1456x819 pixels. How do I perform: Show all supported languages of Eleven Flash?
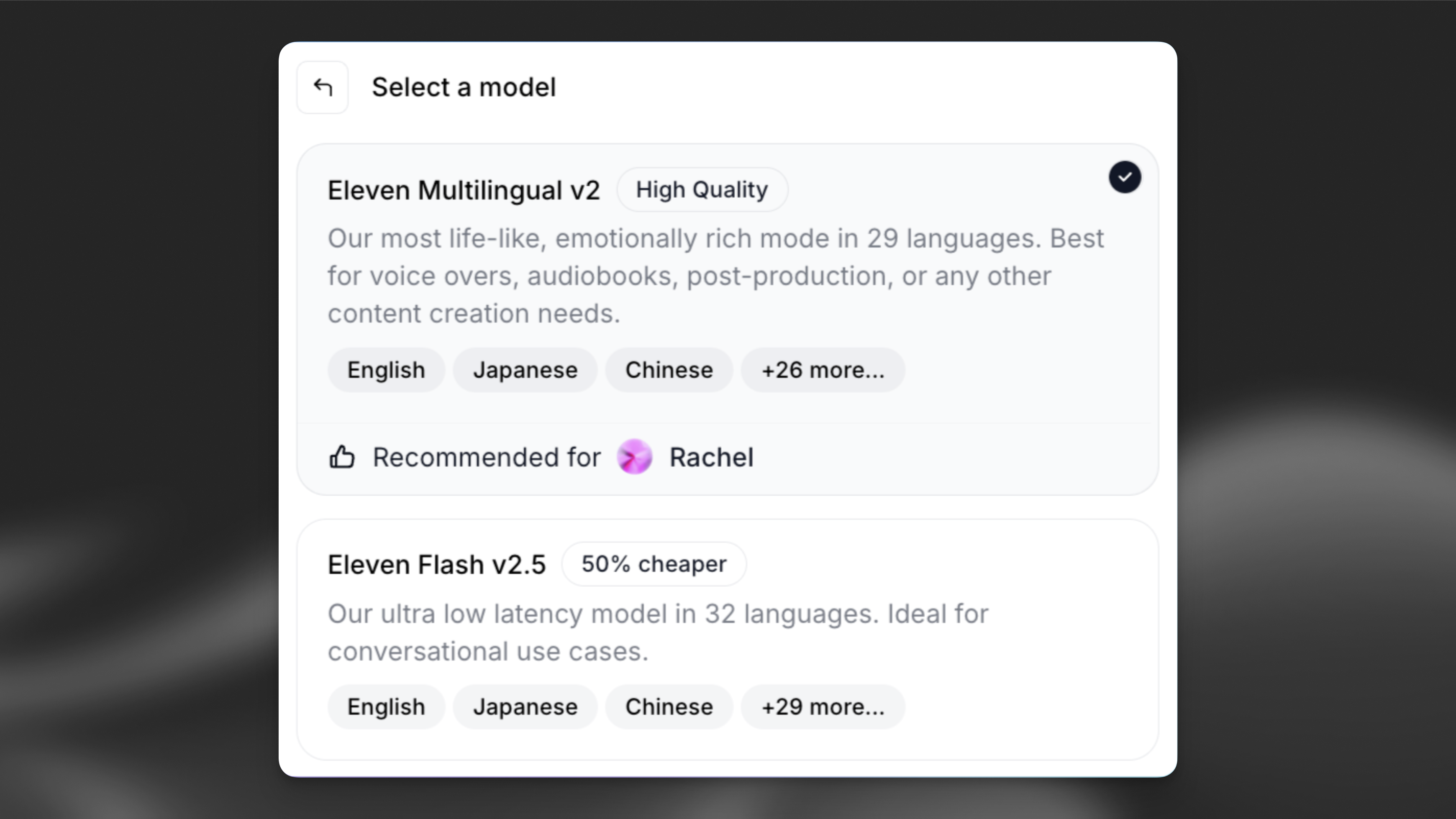click(x=823, y=706)
